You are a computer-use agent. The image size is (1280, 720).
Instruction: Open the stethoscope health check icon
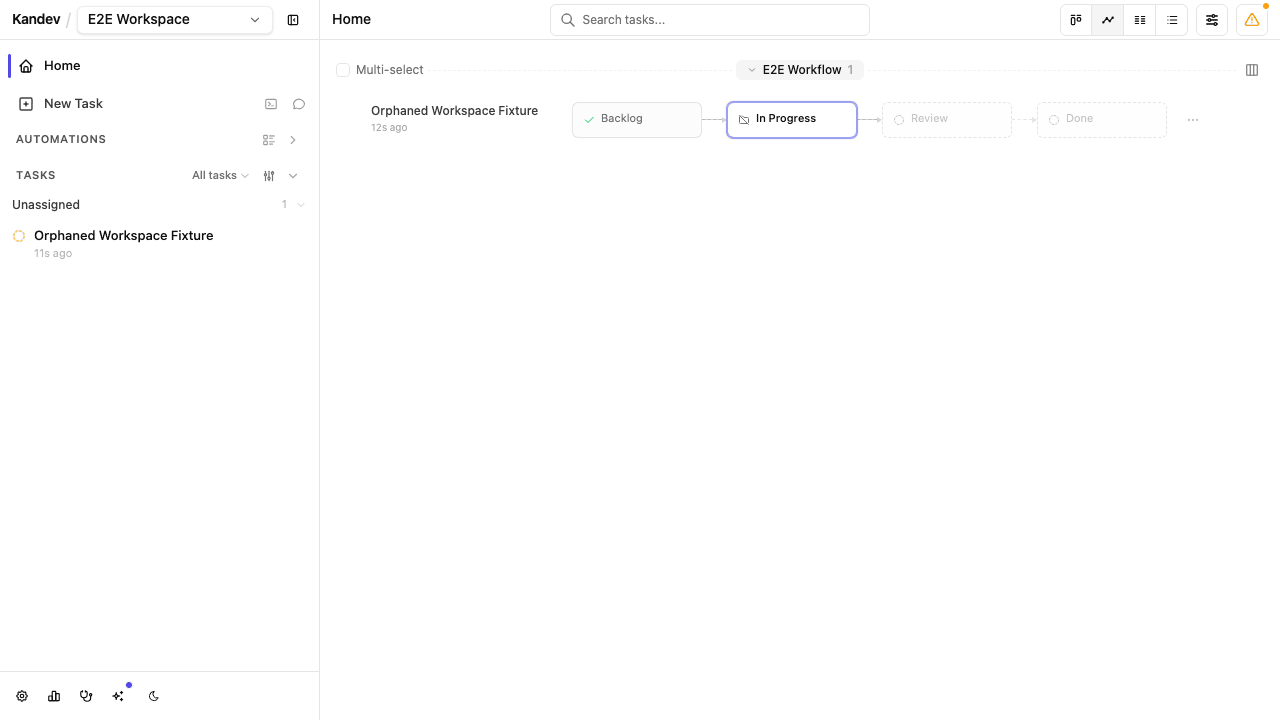point(86,696)
